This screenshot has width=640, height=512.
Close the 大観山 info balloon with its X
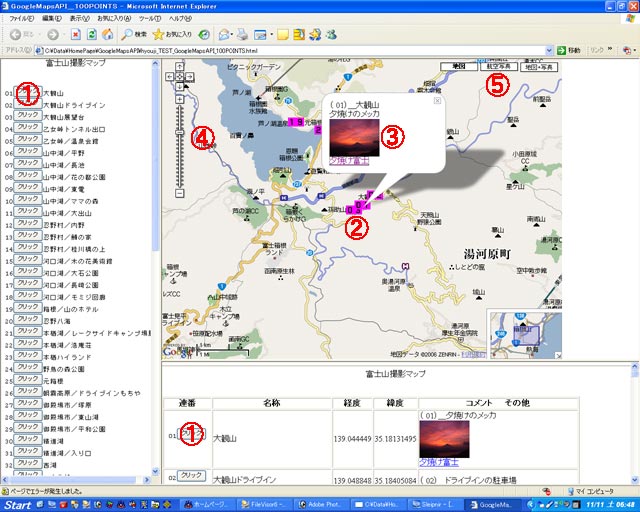[x=437, y=100]
